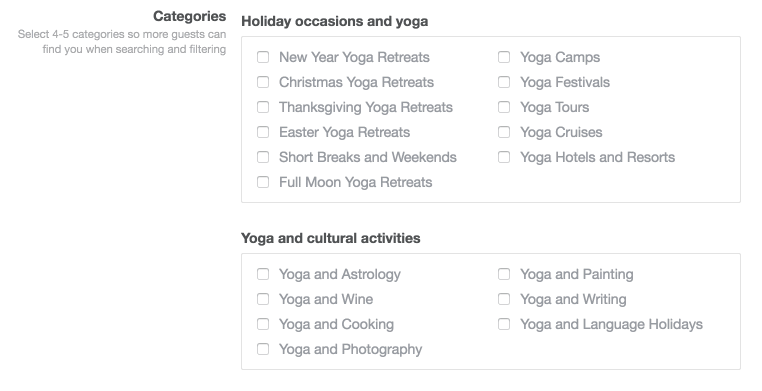Check Yoga Hotels and Resorts
The width and height of the screenshot is (762, 391).
coord(504,157)
